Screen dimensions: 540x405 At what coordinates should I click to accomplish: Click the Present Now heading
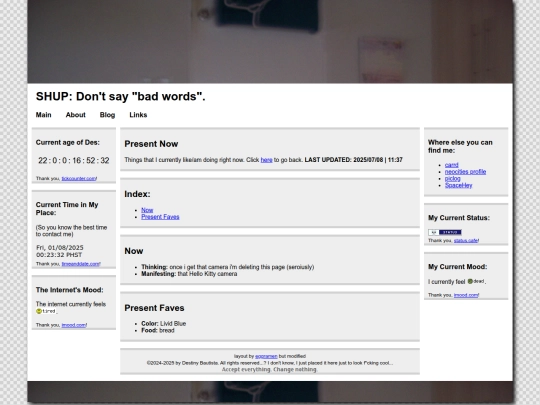(x=151, y=144)
